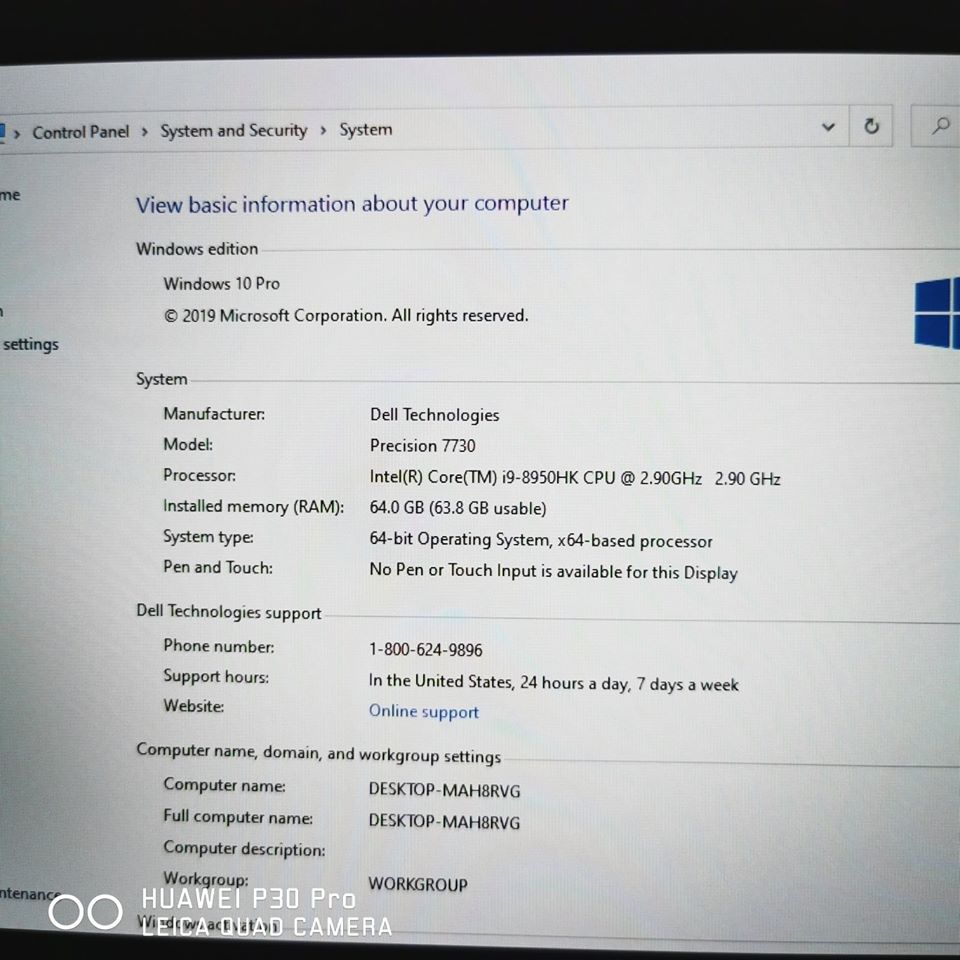Viewport: 960px width, 960px height.
Task: Expand chevron before Control Panel breadcrumb
Action: (x=17, y=133)
